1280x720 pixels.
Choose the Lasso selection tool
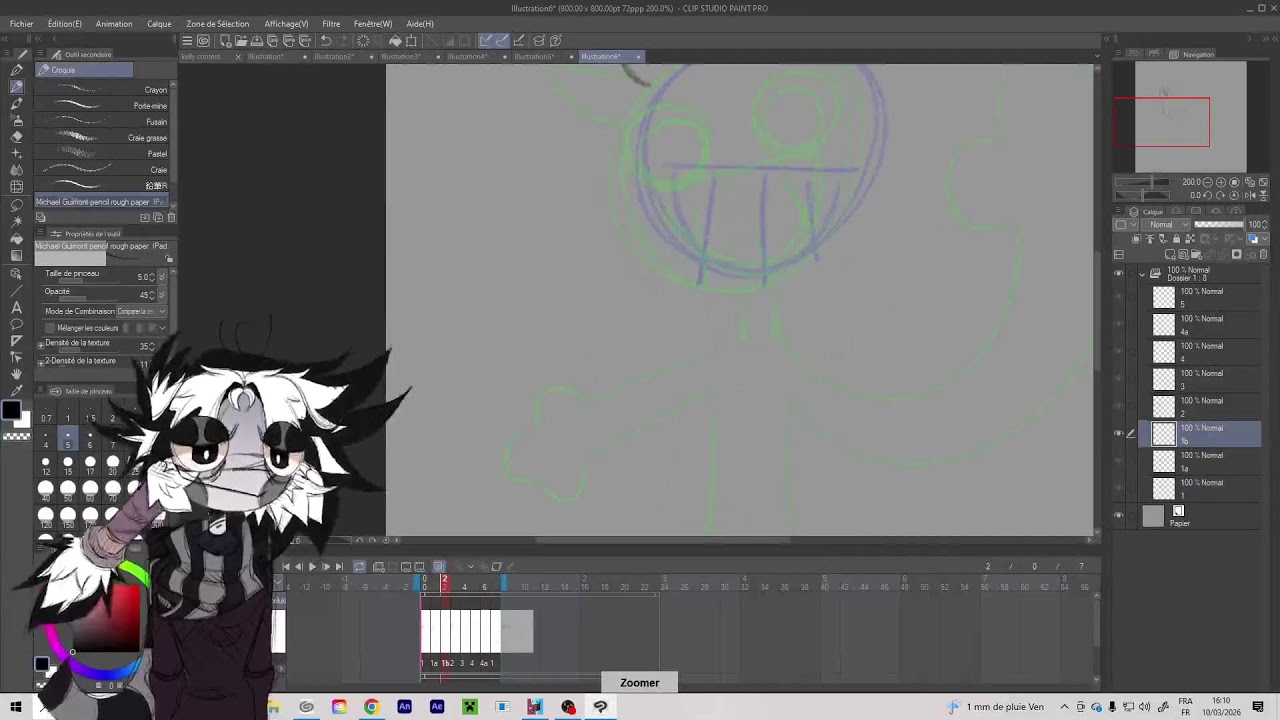point(16,205)
